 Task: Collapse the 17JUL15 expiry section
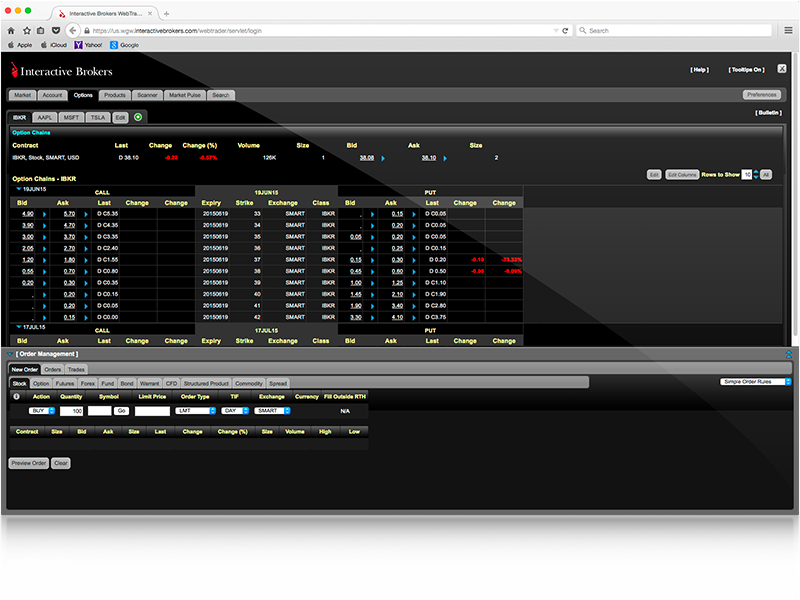[19, 327]
